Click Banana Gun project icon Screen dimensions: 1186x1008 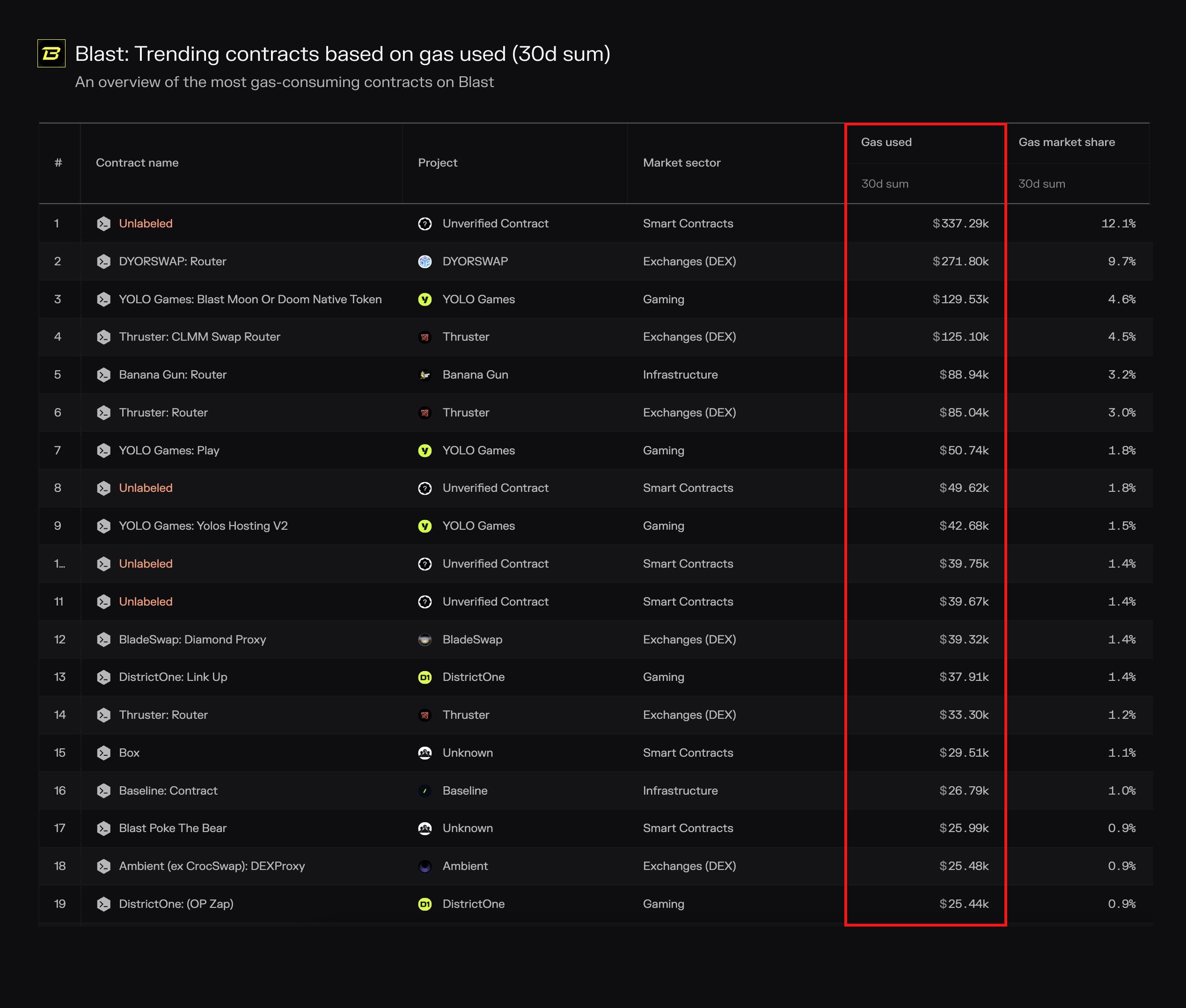point(425,375)
